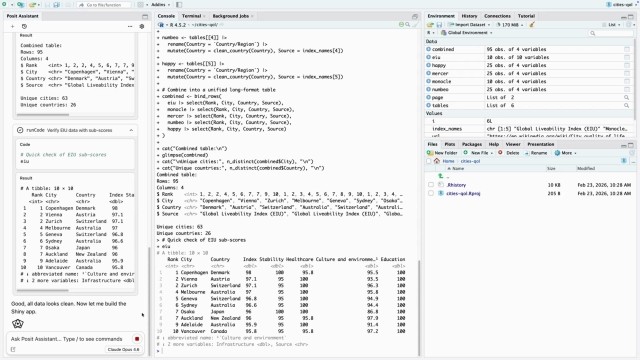Click the Create Project icon in top toolbar
640x360 pixels.
20,4
